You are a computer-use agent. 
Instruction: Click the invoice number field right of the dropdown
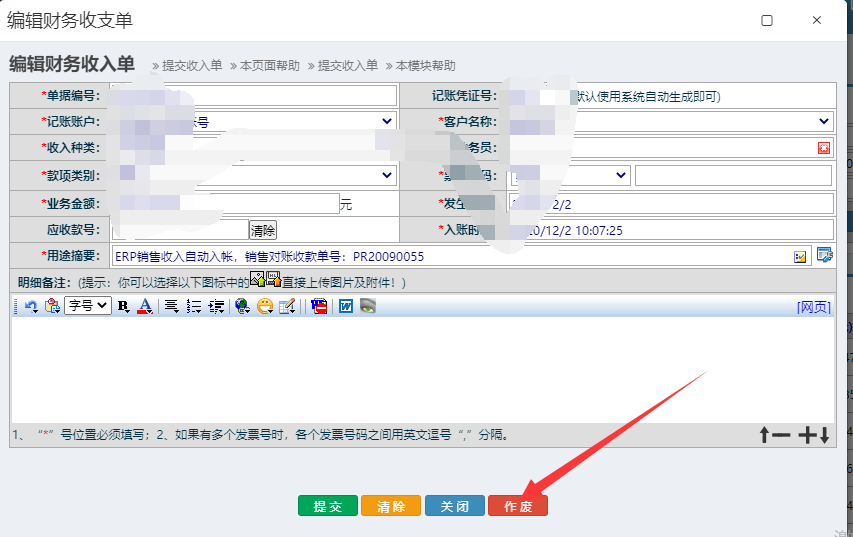(x=733, y=175)
